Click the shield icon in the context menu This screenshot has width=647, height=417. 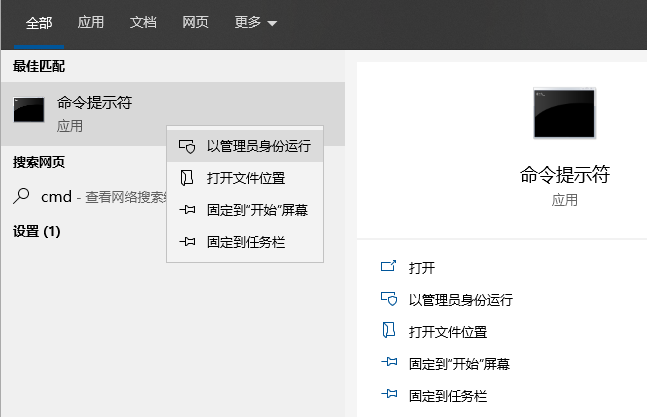186,146
